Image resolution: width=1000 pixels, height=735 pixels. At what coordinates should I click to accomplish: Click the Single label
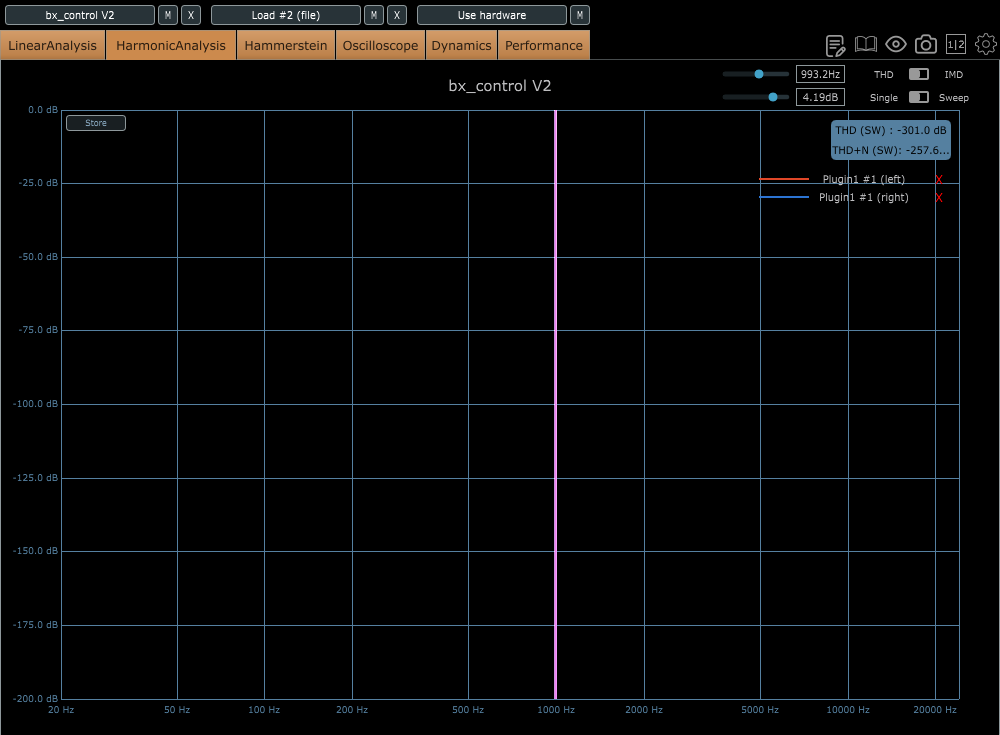[883, 98]
